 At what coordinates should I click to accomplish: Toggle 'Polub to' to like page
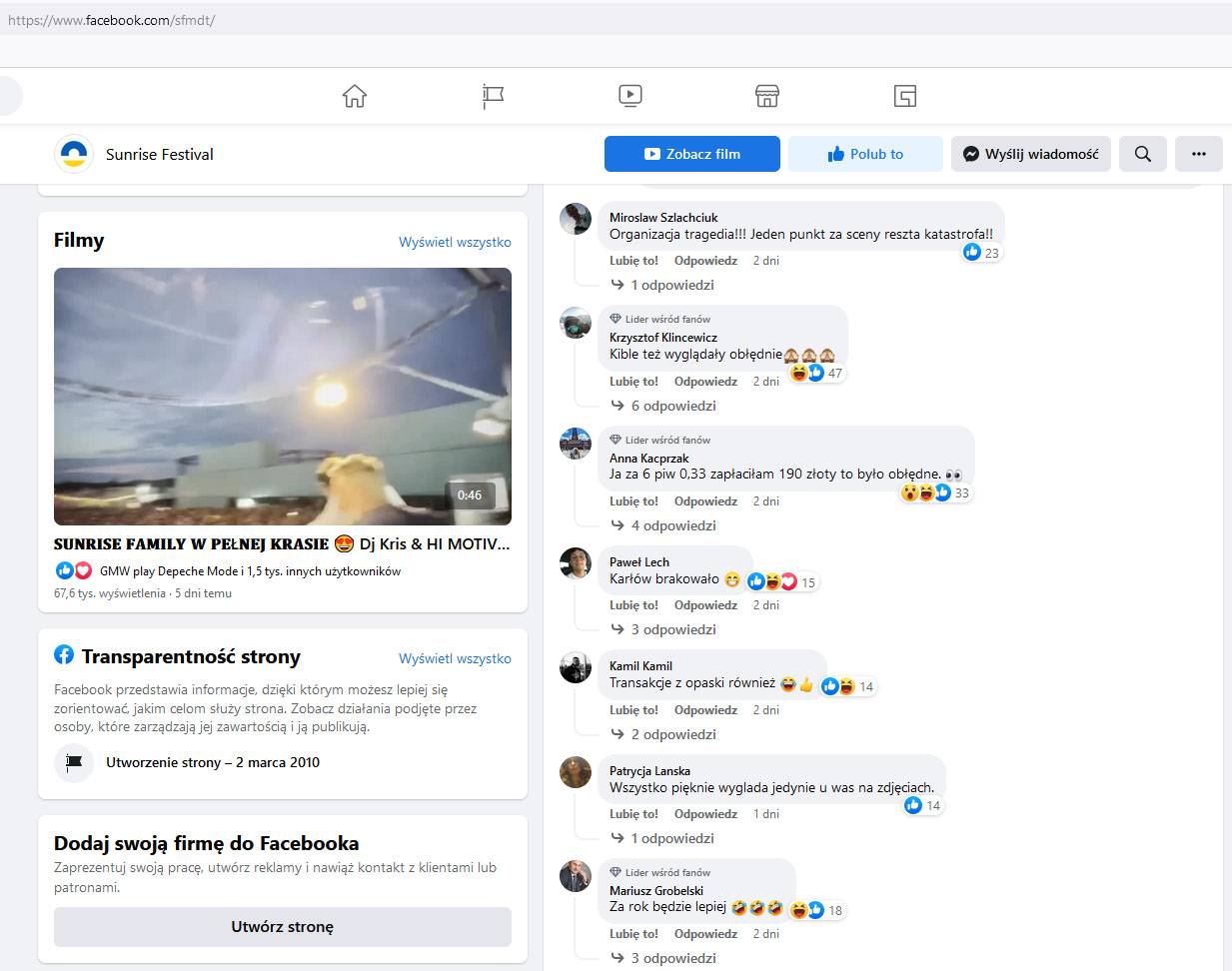(865, 154)
